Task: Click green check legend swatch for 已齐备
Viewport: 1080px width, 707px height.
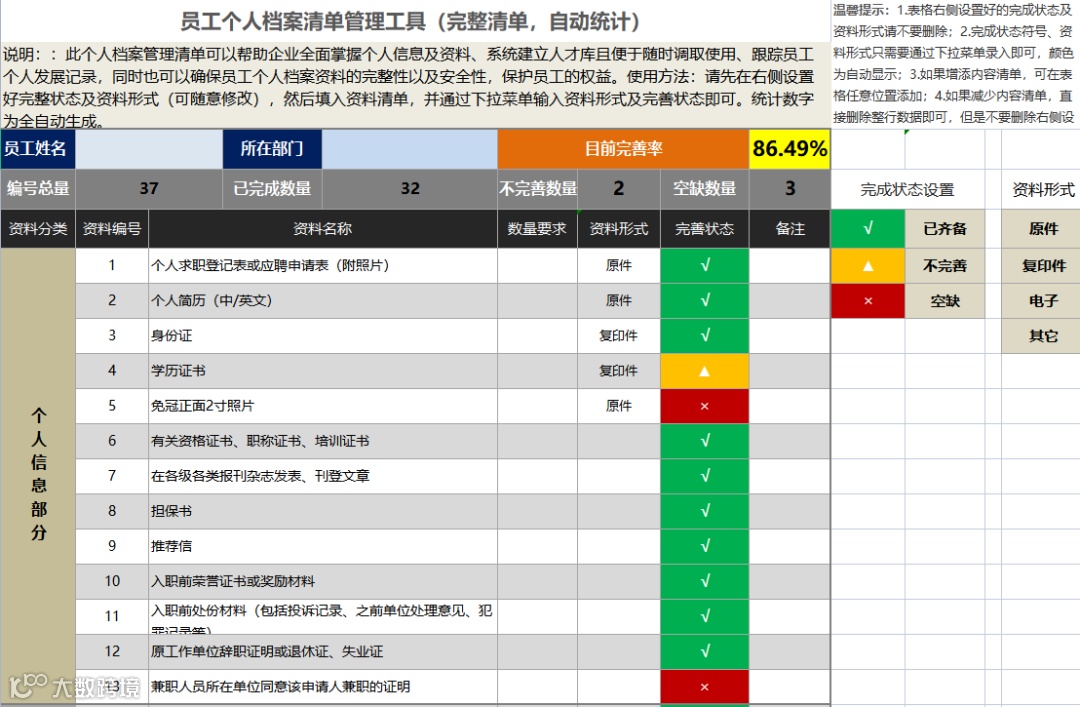Action: coord(868,229)
